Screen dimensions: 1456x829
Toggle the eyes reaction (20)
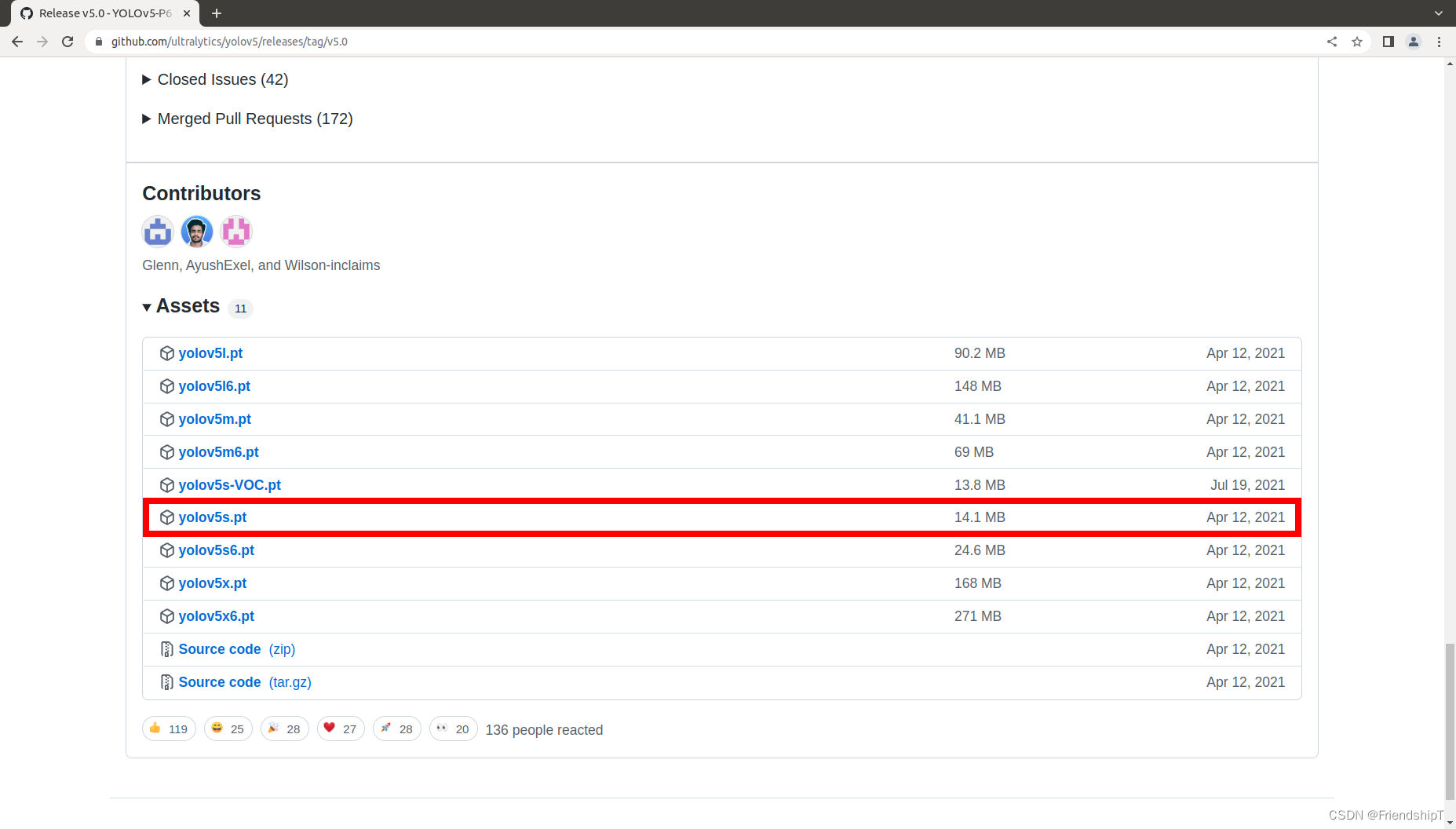click(454, 729)
